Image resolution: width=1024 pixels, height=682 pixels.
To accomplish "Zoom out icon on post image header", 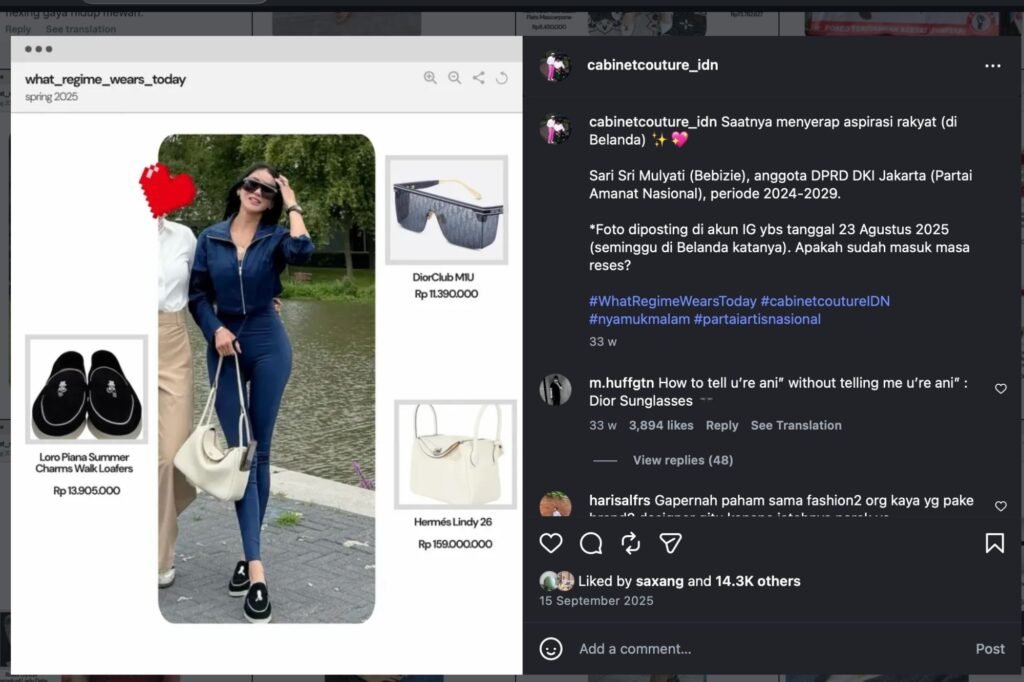I will click(455, 78).
